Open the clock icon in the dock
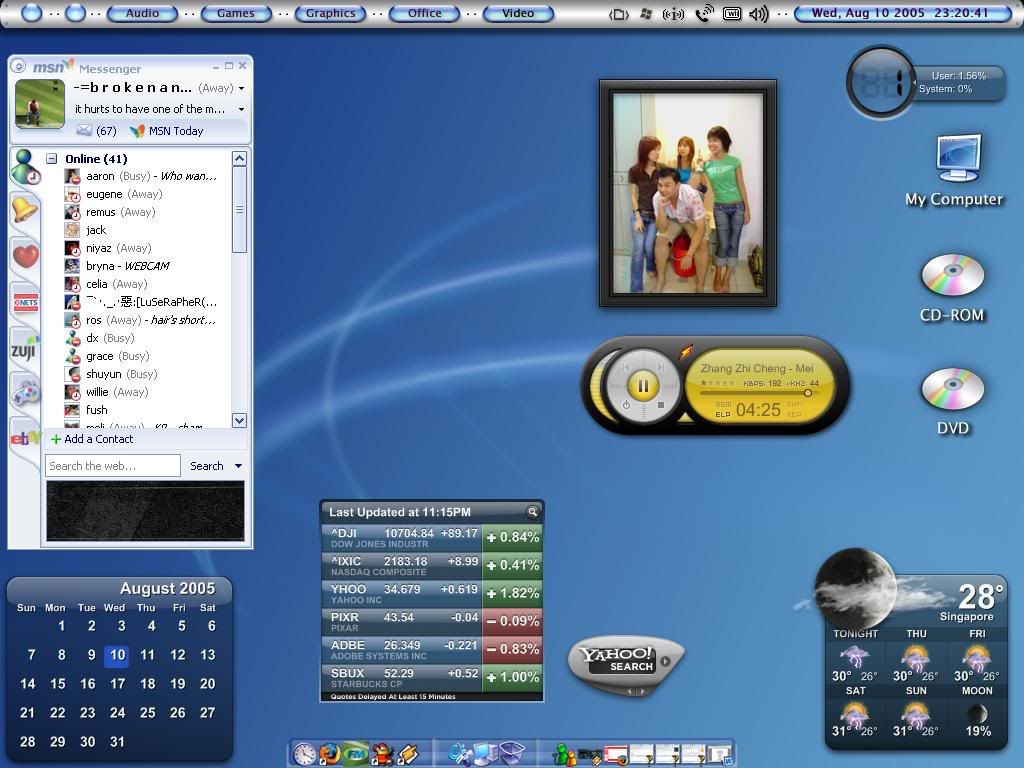The height and width of the screenshot is (768, 1024). [304, 754]
